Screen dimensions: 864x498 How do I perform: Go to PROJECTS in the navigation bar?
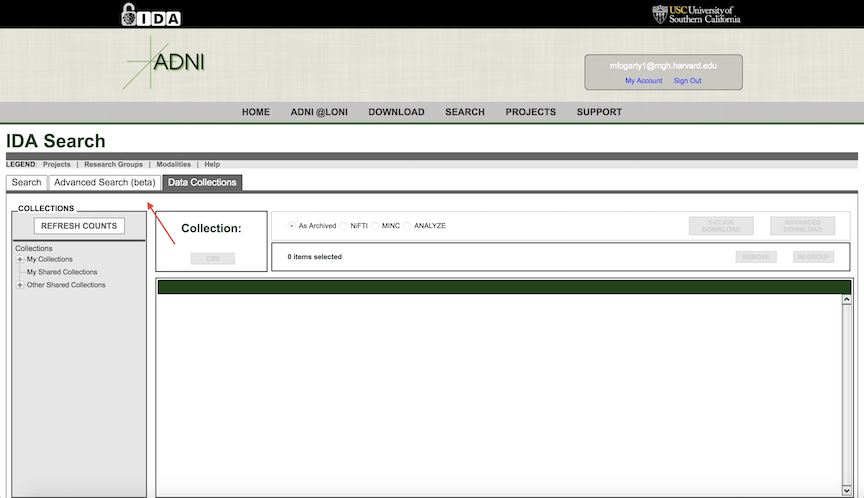pos(530,112)
